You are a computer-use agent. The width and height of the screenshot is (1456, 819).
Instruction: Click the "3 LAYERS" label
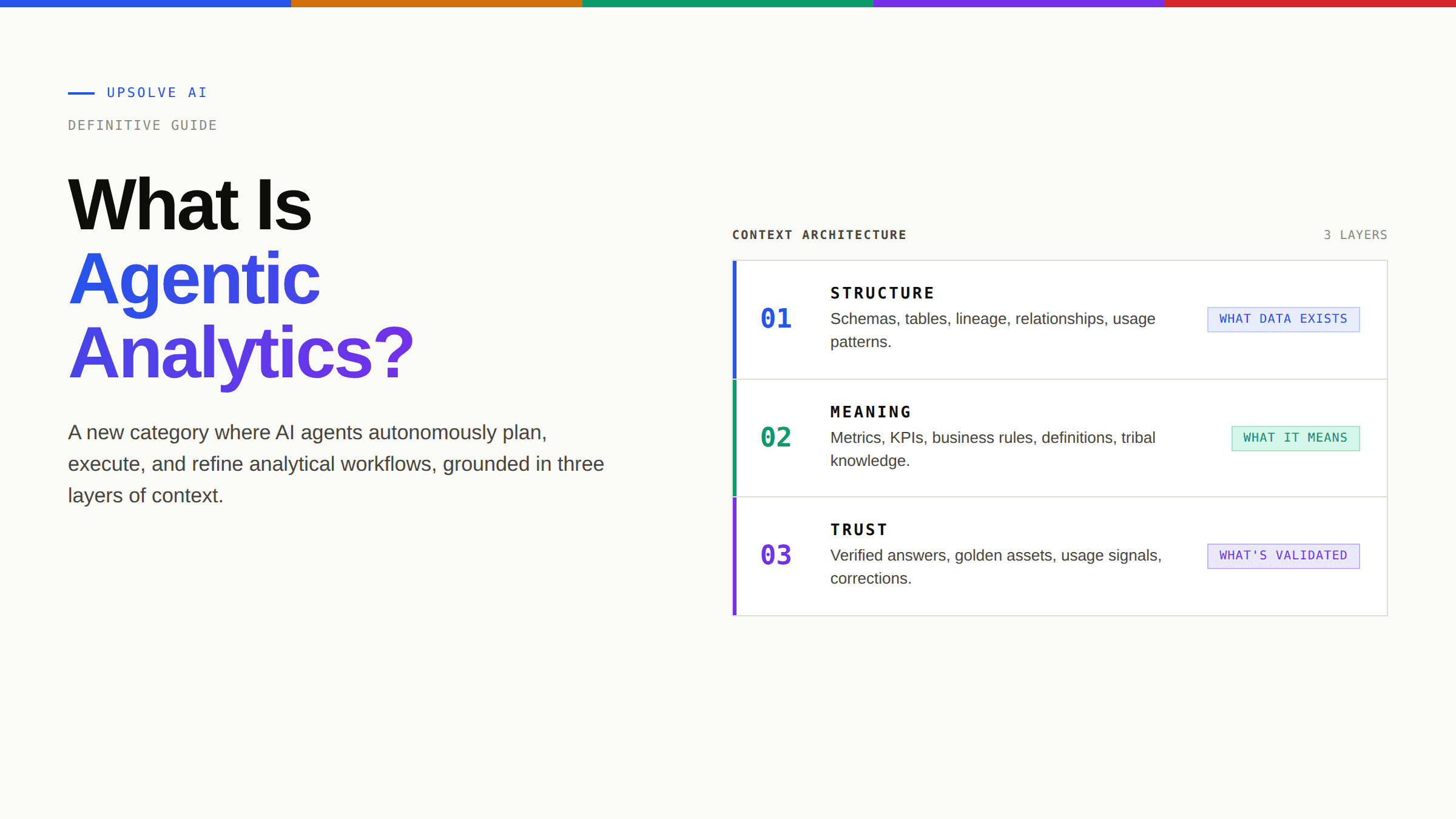[x=1355, y=235]
